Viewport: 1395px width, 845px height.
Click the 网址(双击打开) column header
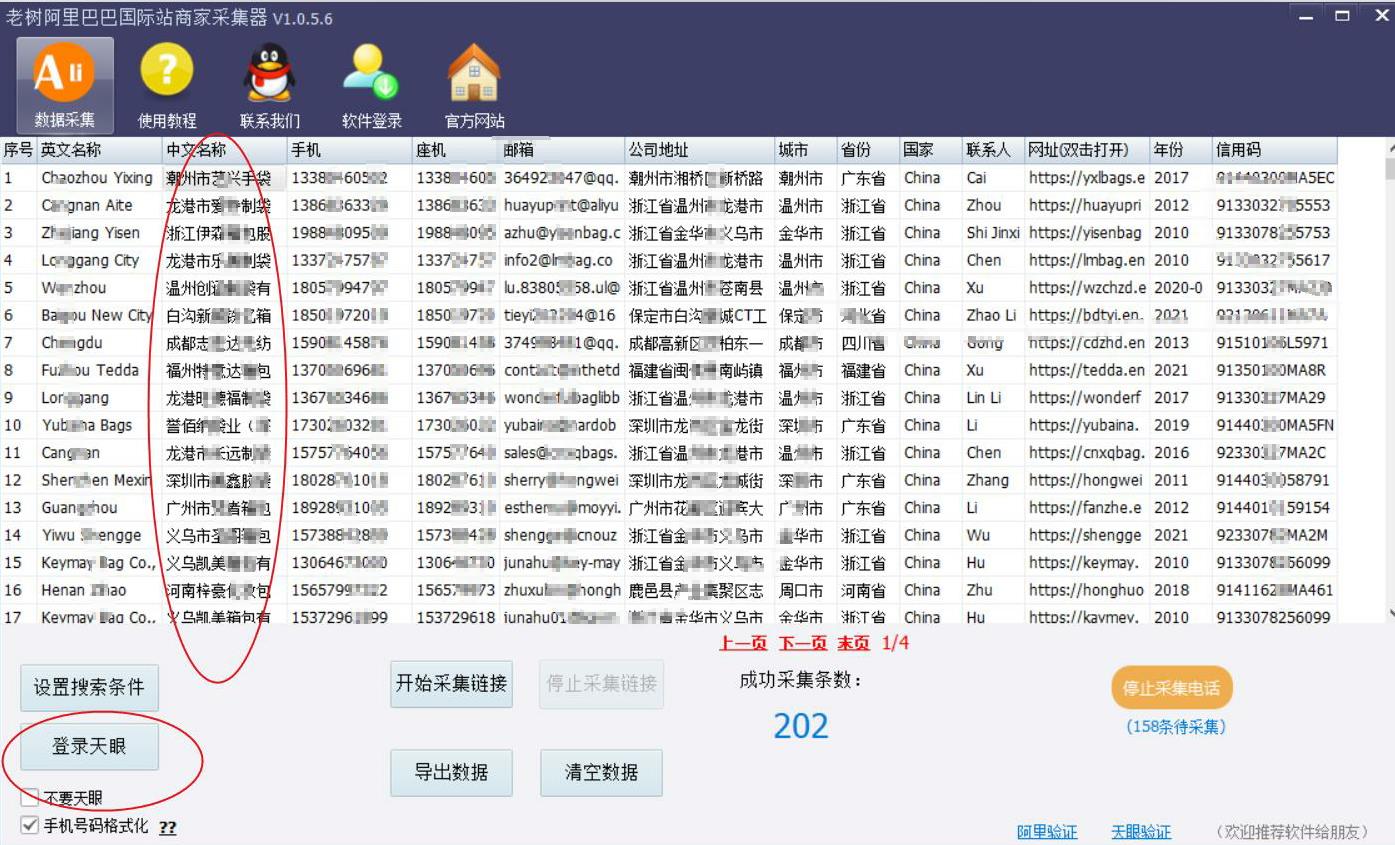coord(1087,150)
